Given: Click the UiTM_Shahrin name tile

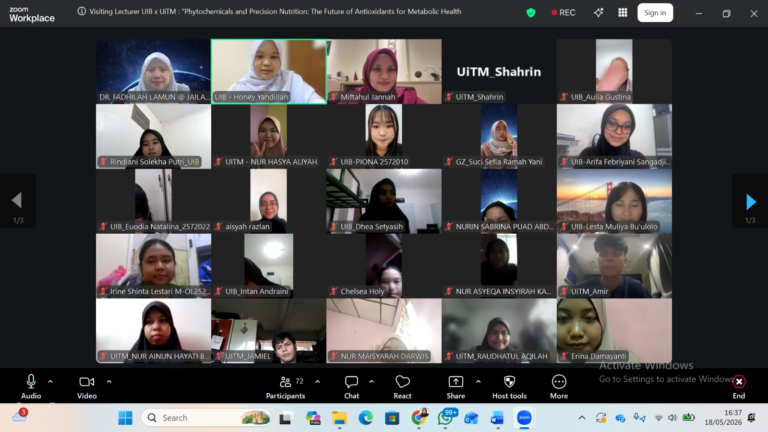Looking at the screenshot, I should 499,72.
